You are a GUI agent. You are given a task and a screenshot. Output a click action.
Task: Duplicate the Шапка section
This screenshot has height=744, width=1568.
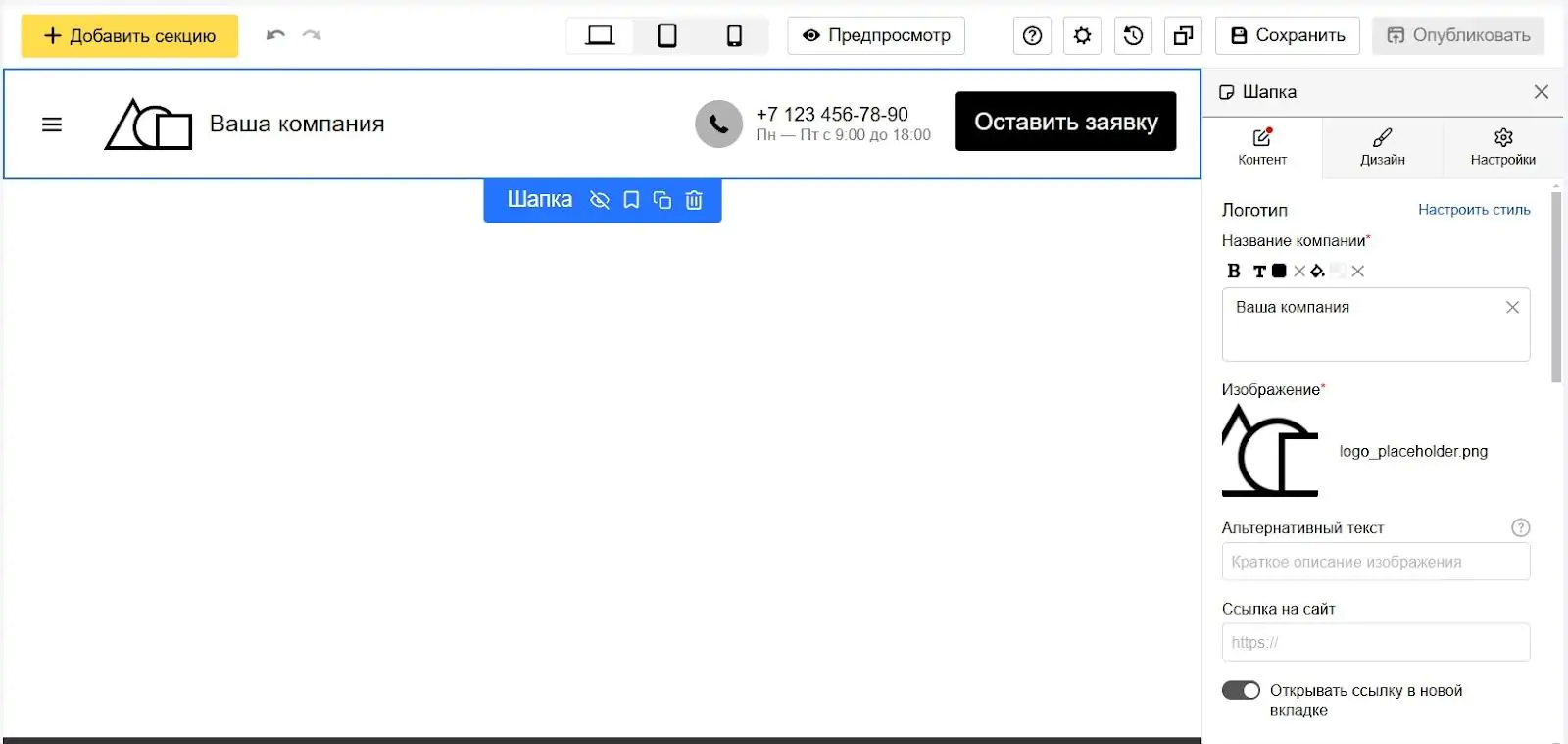(662, 200)
